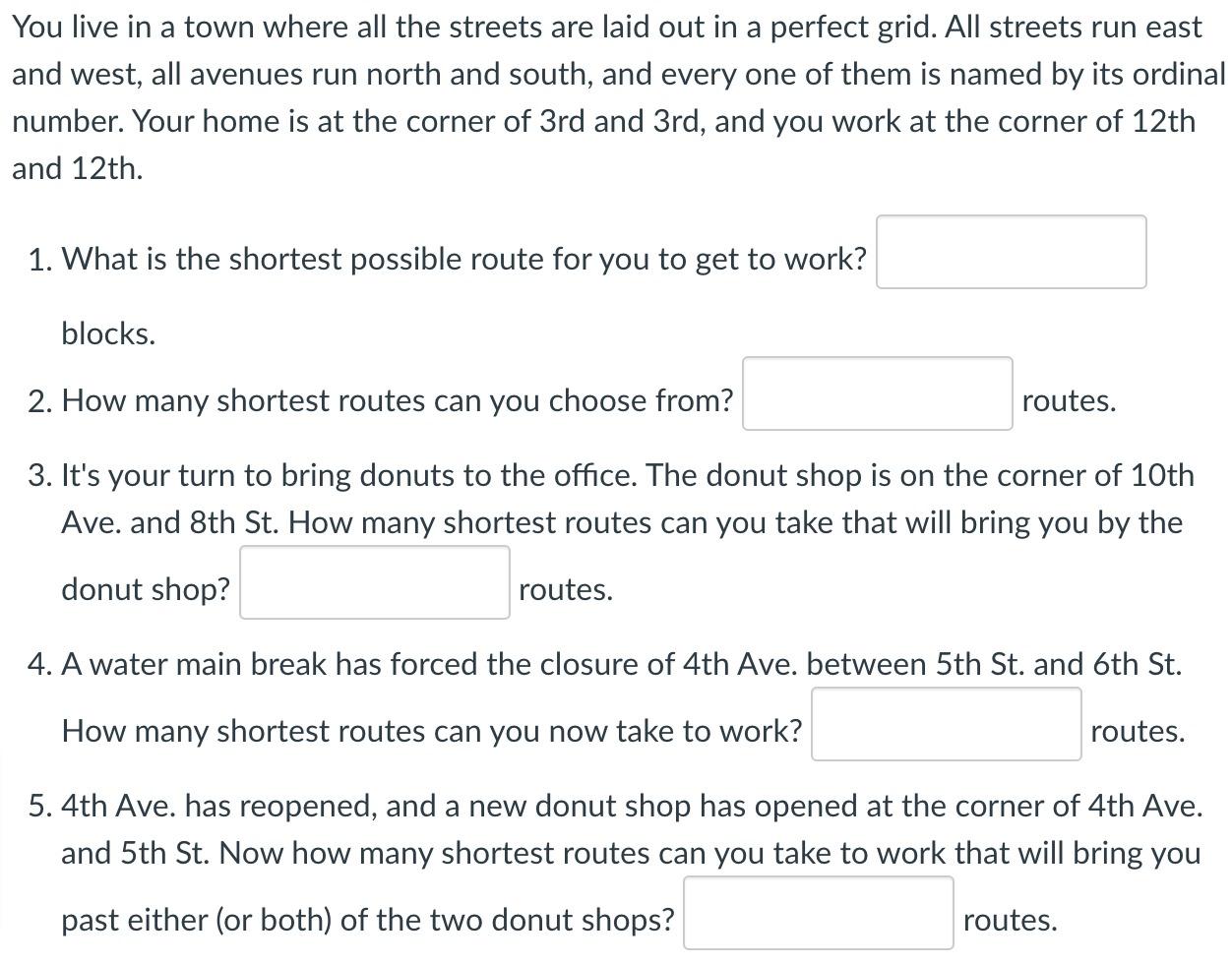Click inside the bottommost answer field
The height and width of the screenshot is (964, 1232).
[822, 915]
